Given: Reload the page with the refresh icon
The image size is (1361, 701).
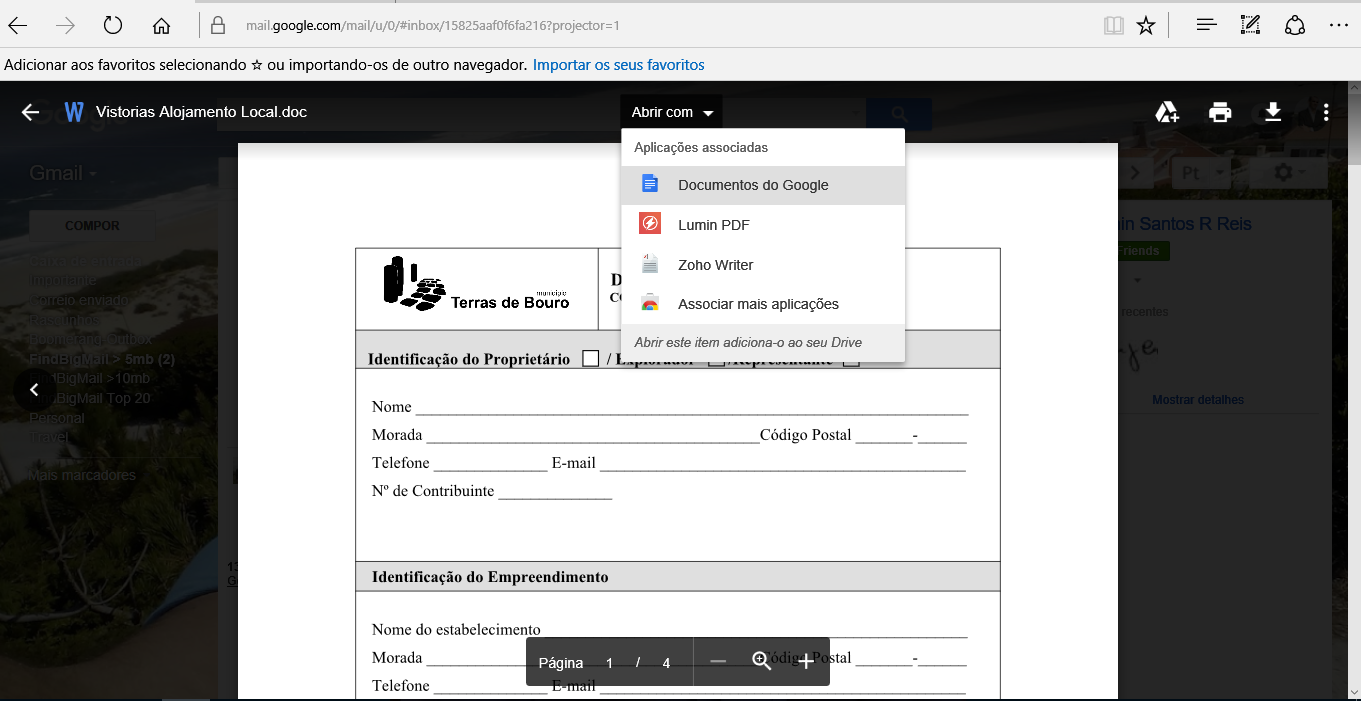Looking at the screenshot, I should pyautogui.click(x=113, y=25).
